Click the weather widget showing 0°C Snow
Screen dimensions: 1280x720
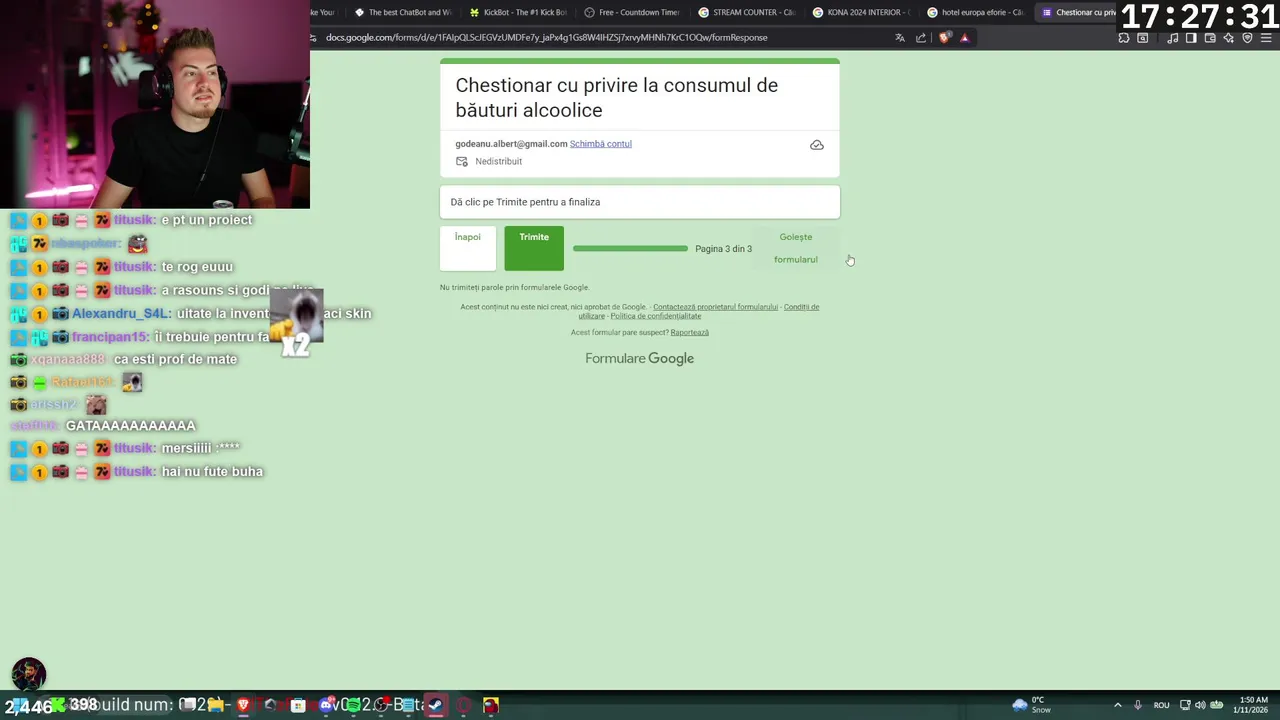[x=1031, y=705]
